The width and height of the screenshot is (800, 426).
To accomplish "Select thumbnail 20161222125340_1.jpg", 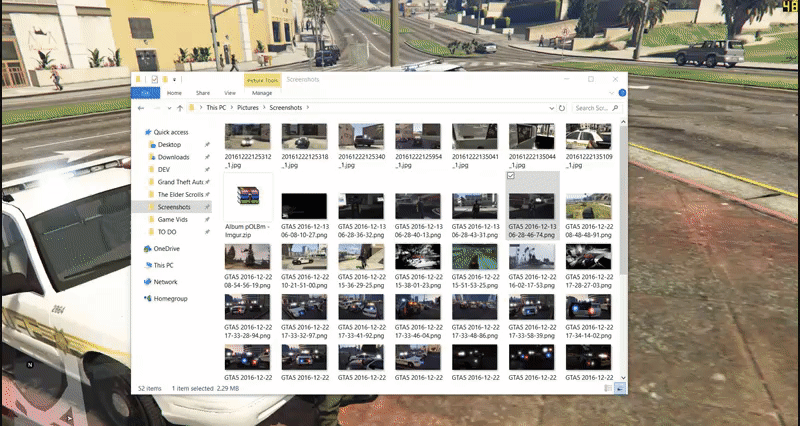I will tap(361, 136).
